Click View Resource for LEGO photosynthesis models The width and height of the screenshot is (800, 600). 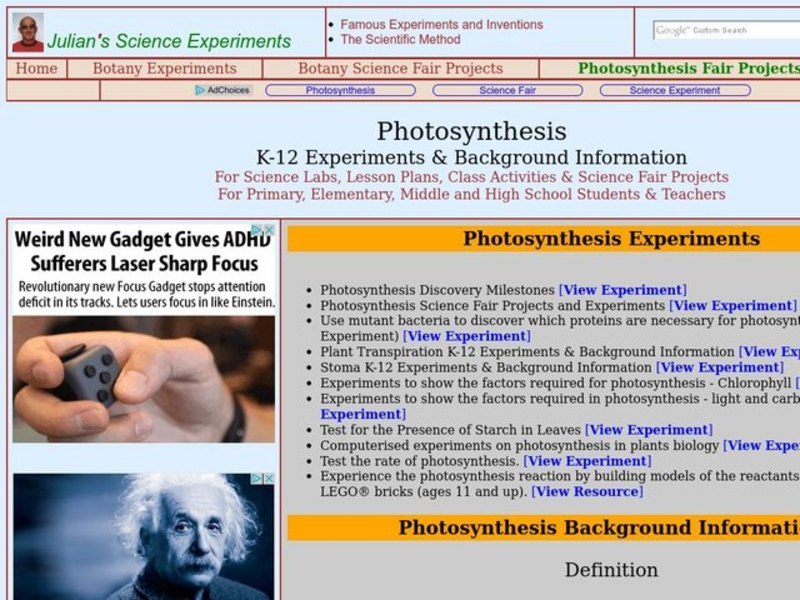[x=588, y=492]
